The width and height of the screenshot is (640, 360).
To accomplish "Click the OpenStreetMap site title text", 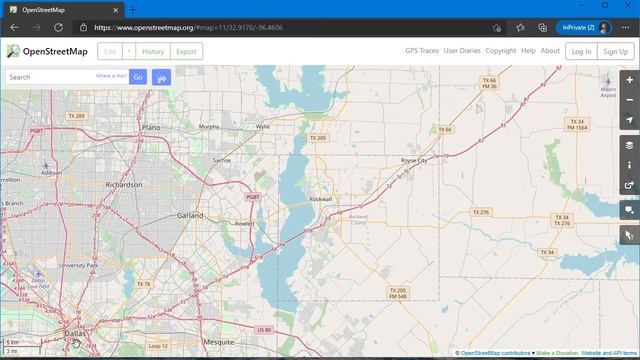I will click(x=55, y=51).
